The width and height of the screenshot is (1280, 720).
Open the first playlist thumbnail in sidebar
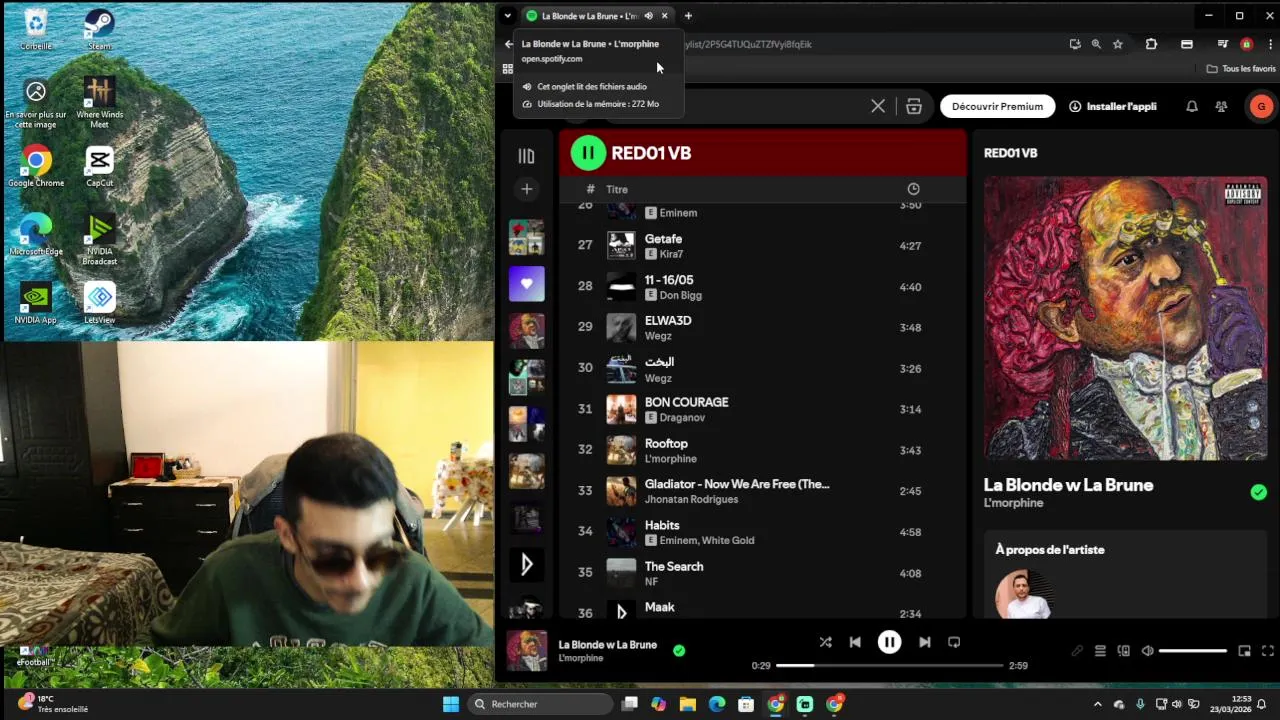[526, 237]
